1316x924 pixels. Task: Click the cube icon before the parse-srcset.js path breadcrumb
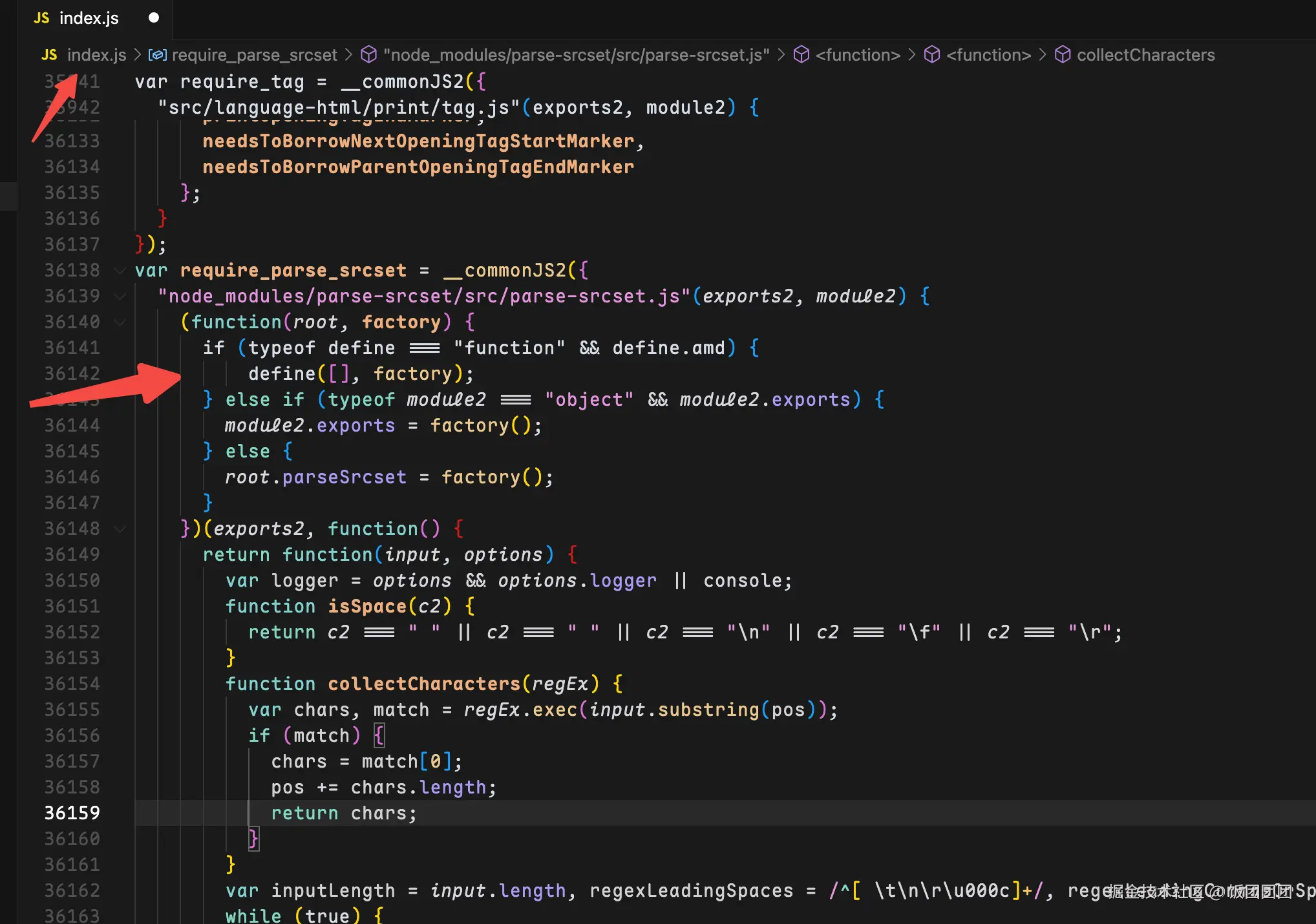point(368,55)
